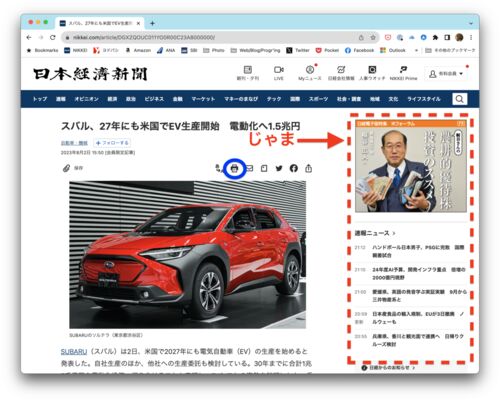500x401 pixels.
Task: Share the article on Facebook
Action: pos(293,168)
